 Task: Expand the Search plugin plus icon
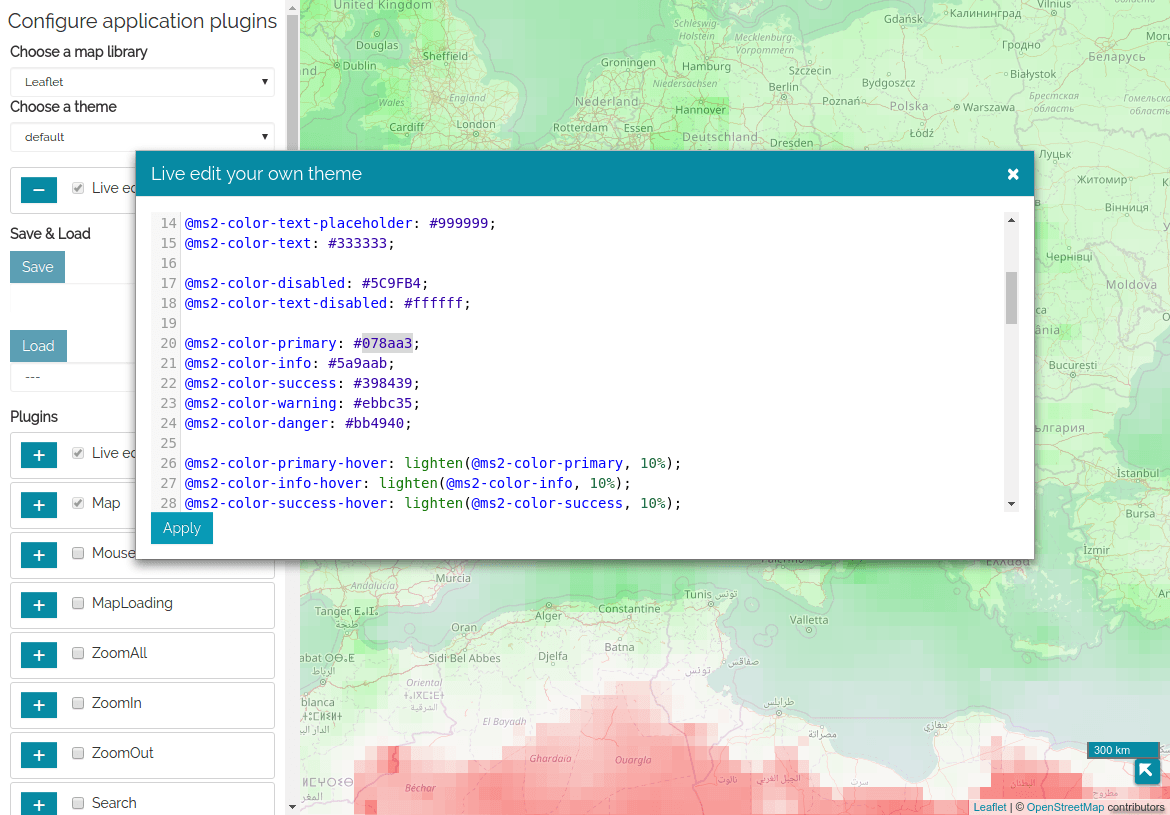tap(39, 803)
